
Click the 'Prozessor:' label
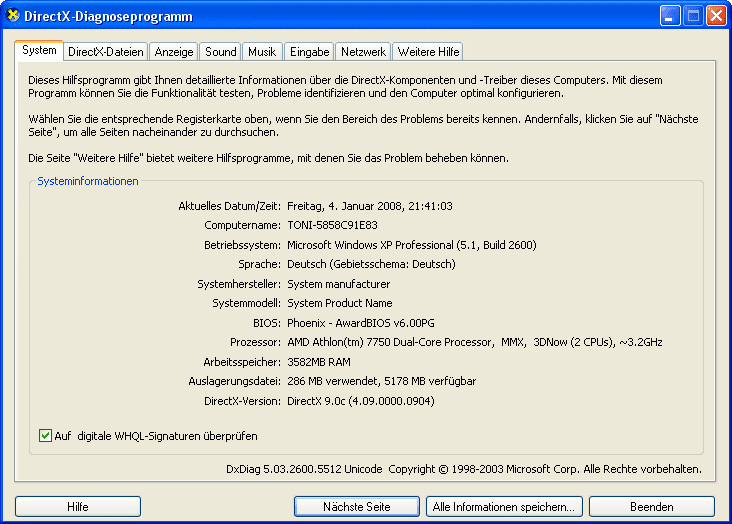(x=255, y=342)
